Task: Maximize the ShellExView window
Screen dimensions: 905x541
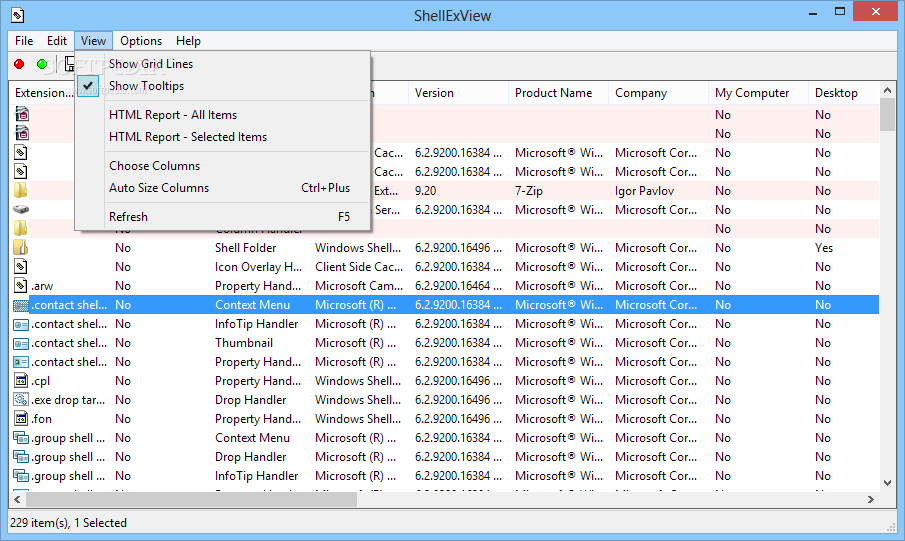Action: (840, 12)
